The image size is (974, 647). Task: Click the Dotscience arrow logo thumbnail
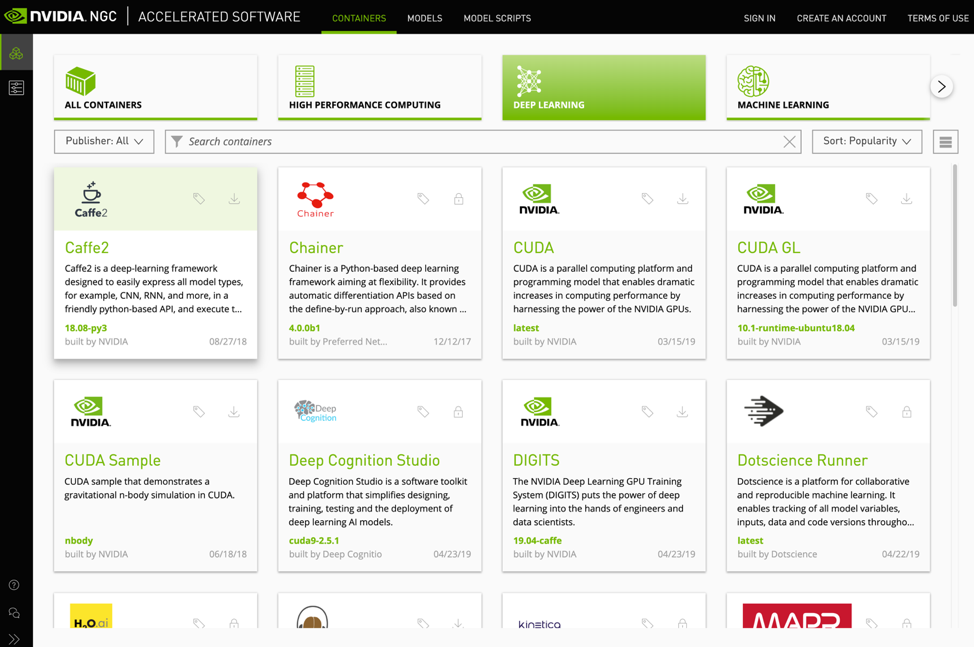tap(763, 411)
